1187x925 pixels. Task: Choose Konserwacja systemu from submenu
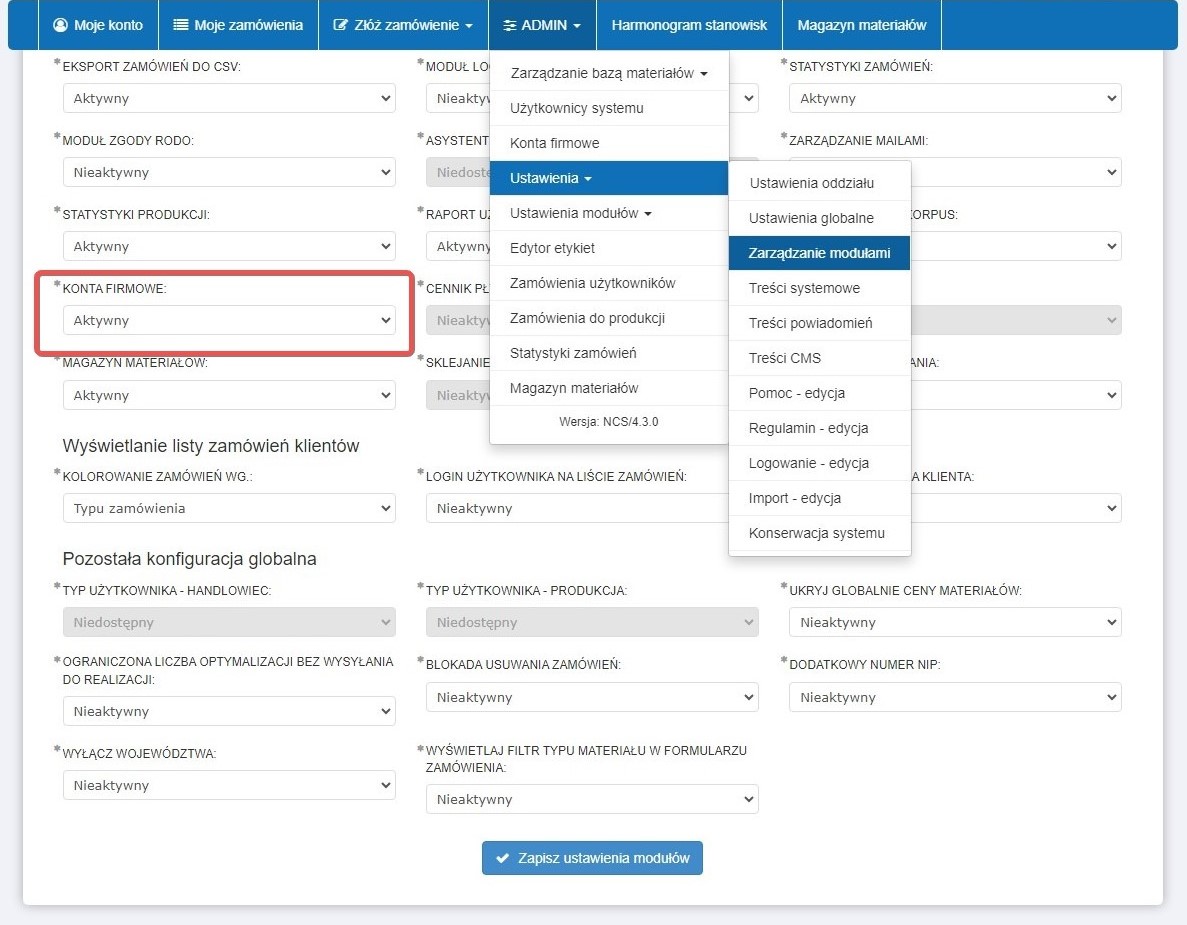point(816,533)
